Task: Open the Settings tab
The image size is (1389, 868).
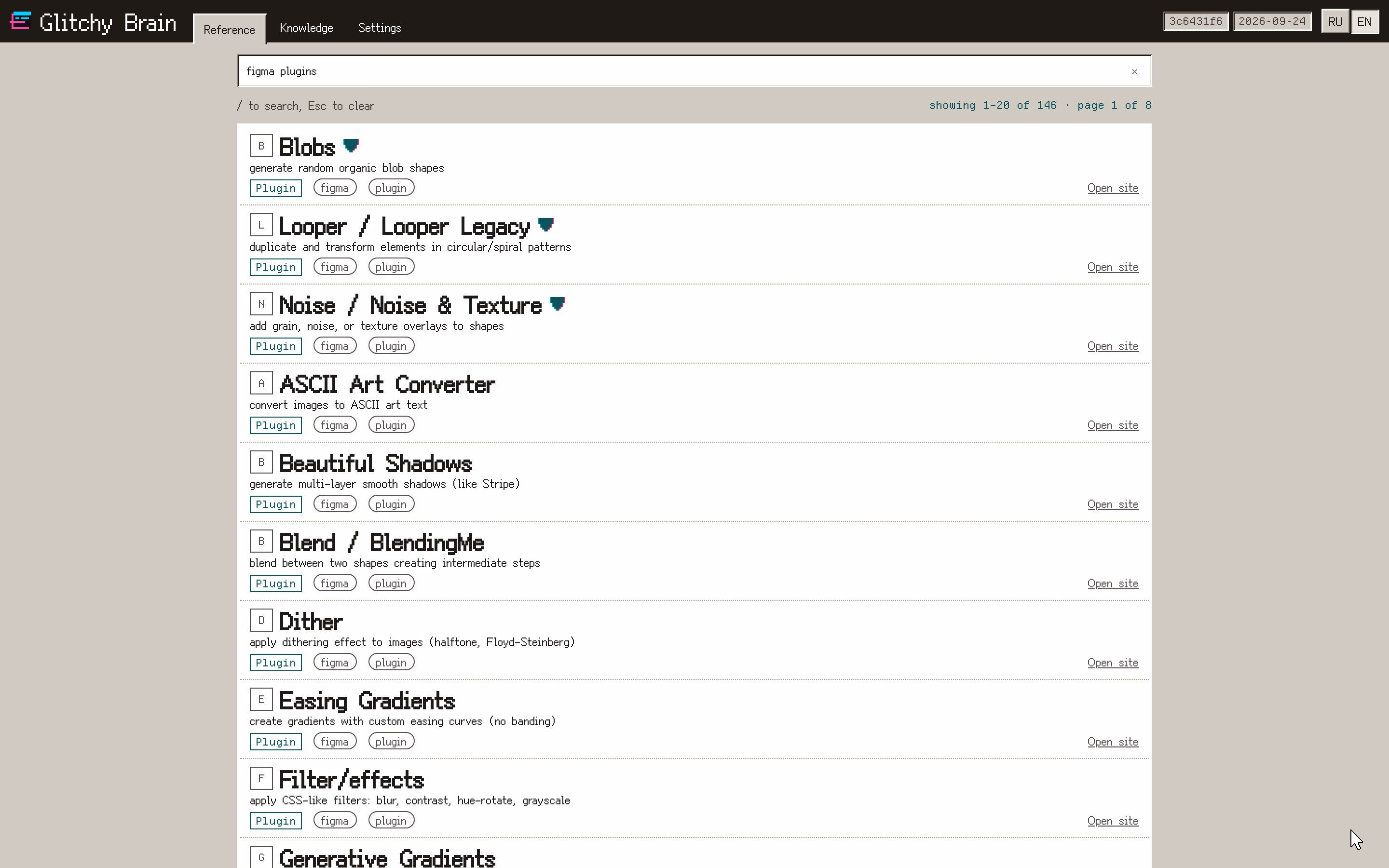Action: tap(380, 27)
